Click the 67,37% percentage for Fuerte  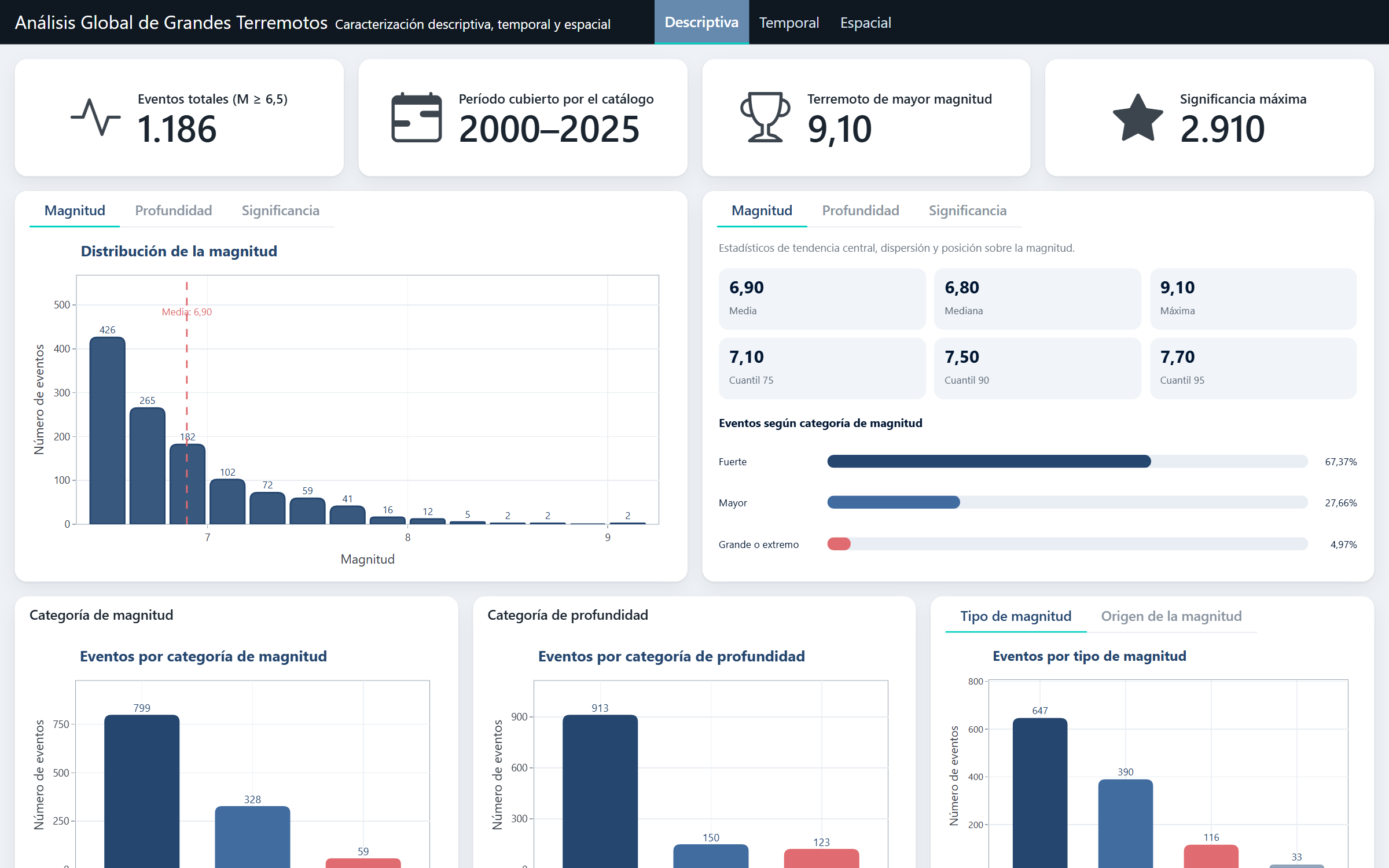click(x=1341, y=462)
